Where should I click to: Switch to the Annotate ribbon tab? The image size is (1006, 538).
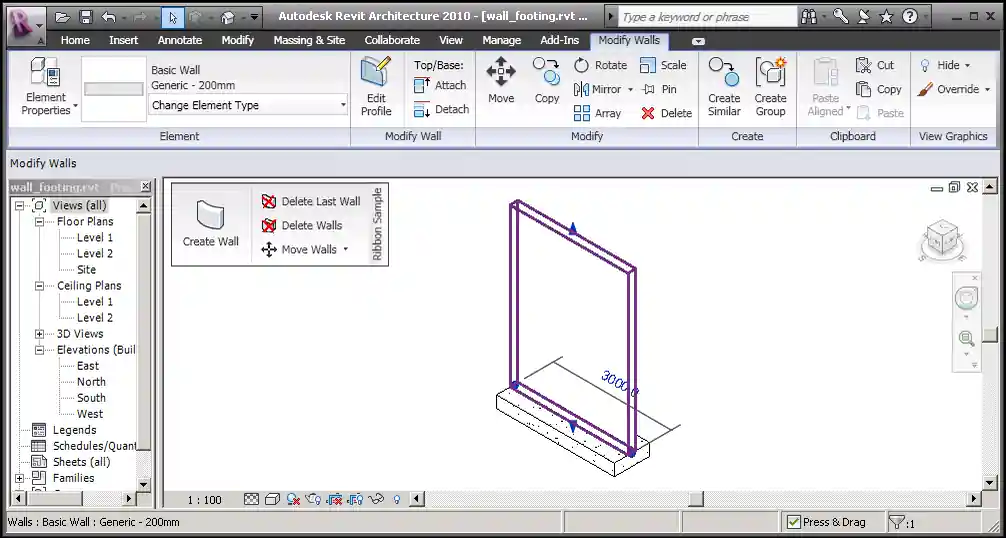(x=180, y=40)
